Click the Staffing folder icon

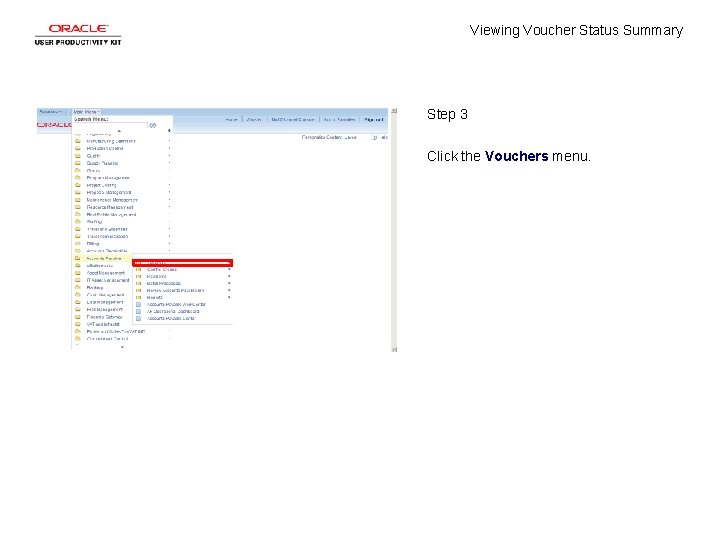[78, 221]
